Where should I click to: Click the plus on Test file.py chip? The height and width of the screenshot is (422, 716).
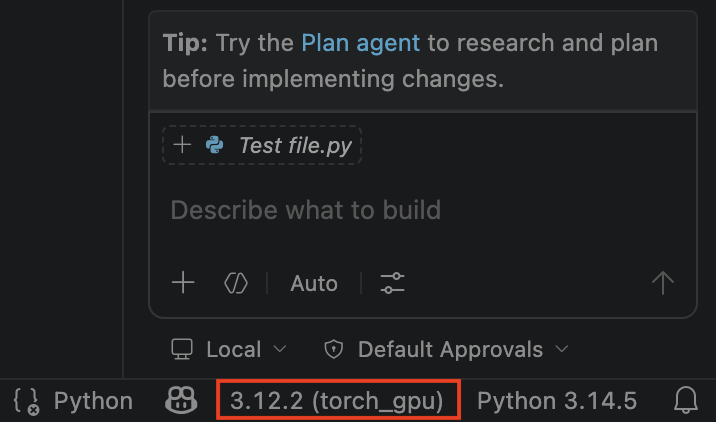tap(182, 145)
